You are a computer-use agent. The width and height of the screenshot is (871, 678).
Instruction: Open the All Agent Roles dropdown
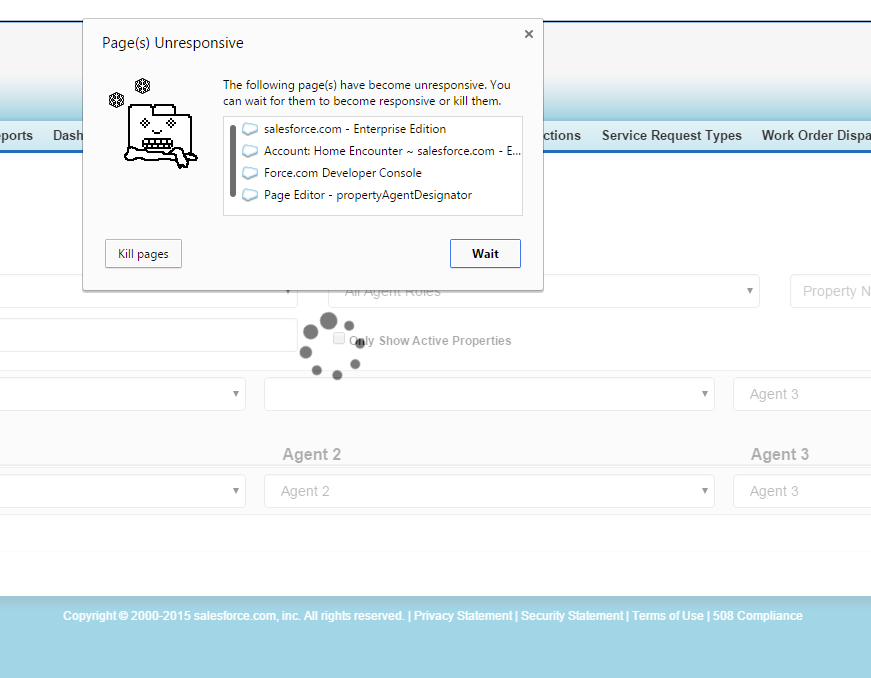click(x=544, y=291)
